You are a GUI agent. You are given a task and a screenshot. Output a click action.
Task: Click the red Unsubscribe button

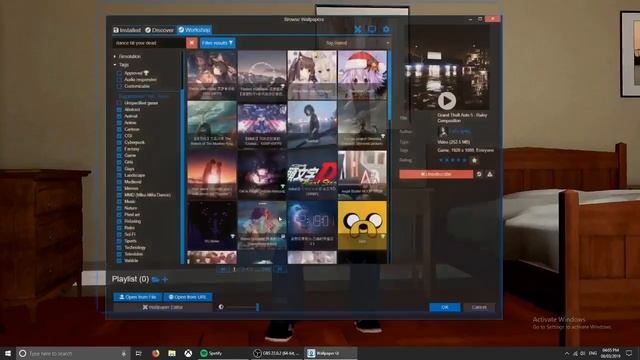click(436, 174)
